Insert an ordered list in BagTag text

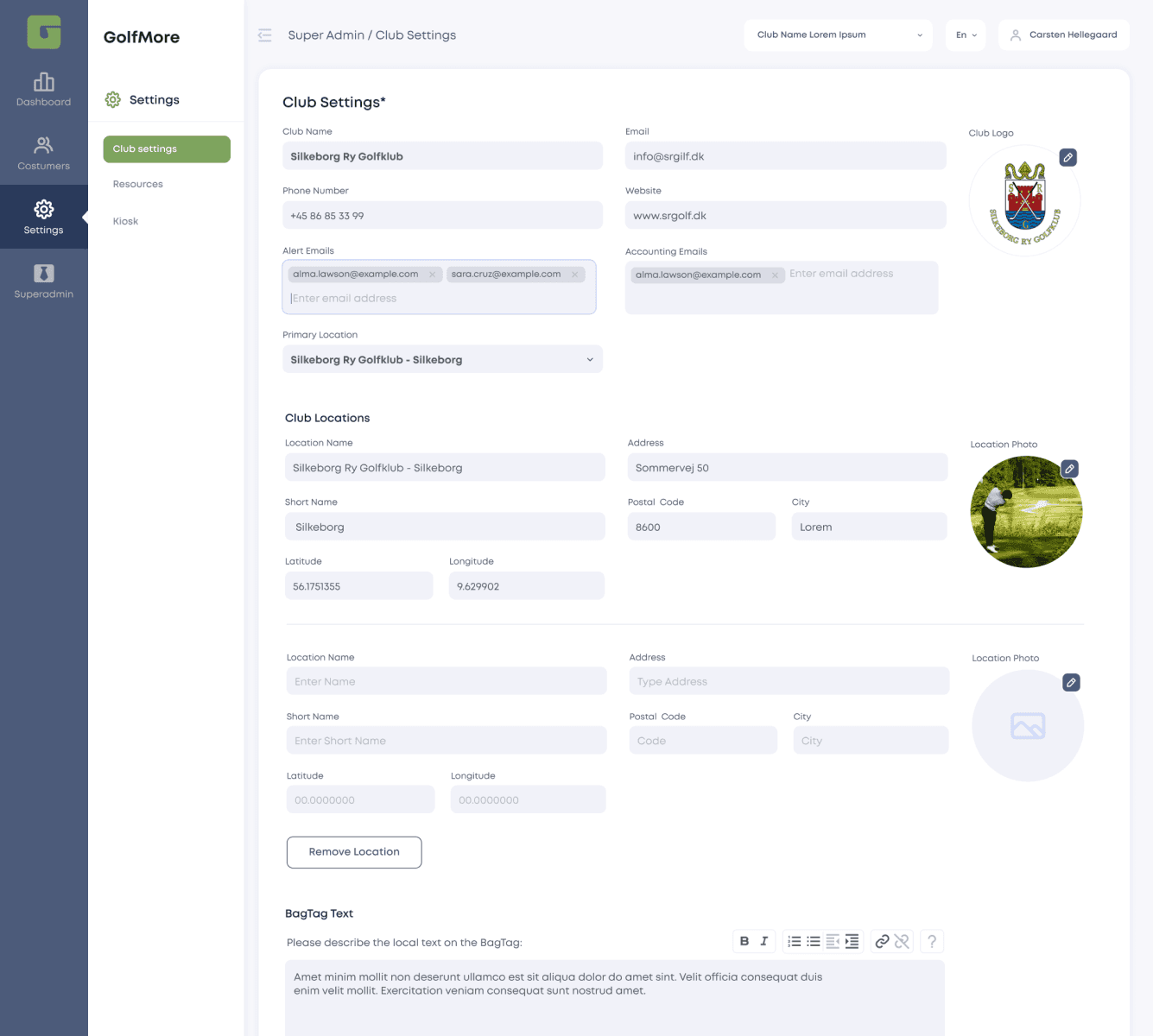pyautogui.click(x=794, y=941)
